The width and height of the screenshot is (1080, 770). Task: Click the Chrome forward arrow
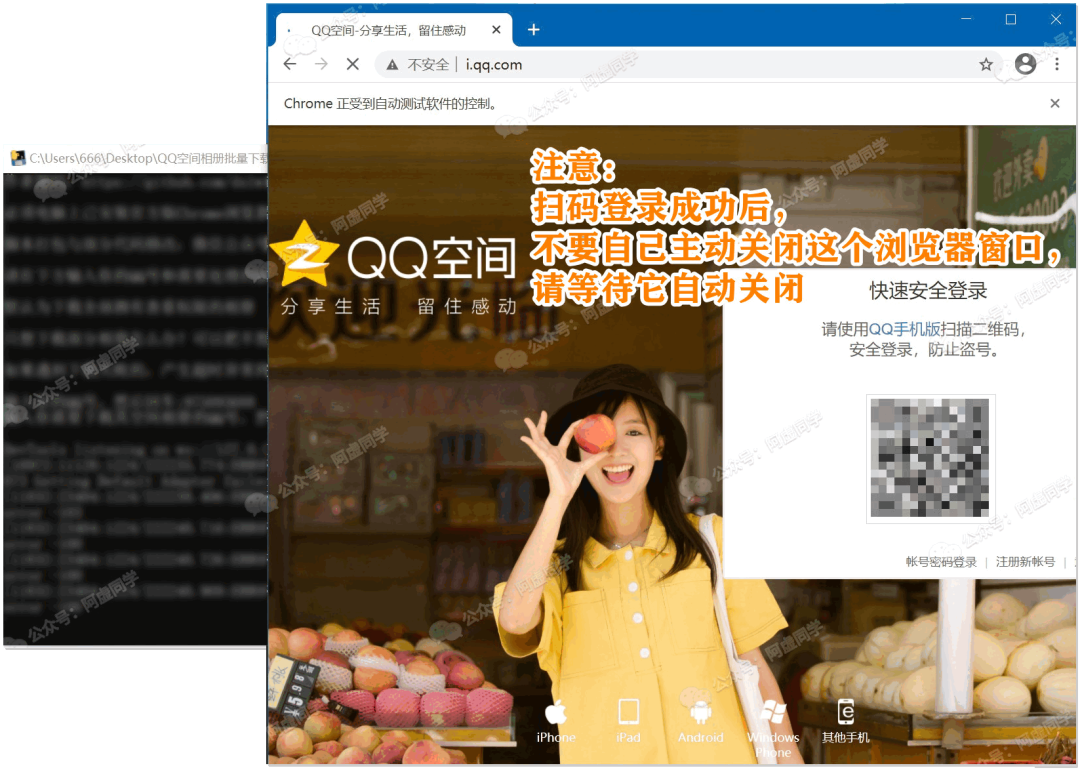pos(321,65)
